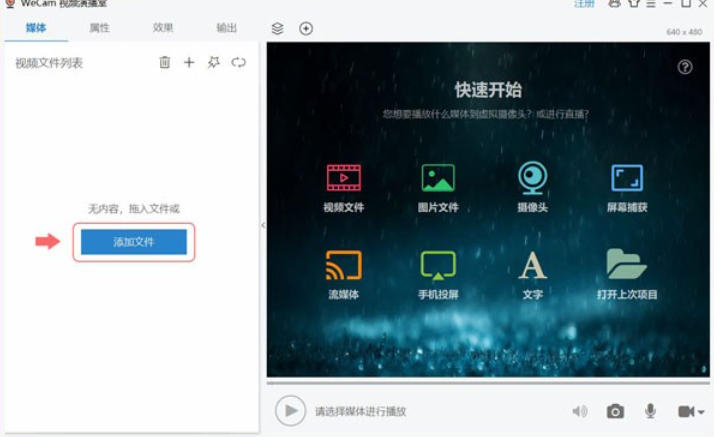The width and height of the screenshot is (714, 437).
Task: Choose 流媒体 streaming icon
Action: pyautogui.click(x=344, y=265)
